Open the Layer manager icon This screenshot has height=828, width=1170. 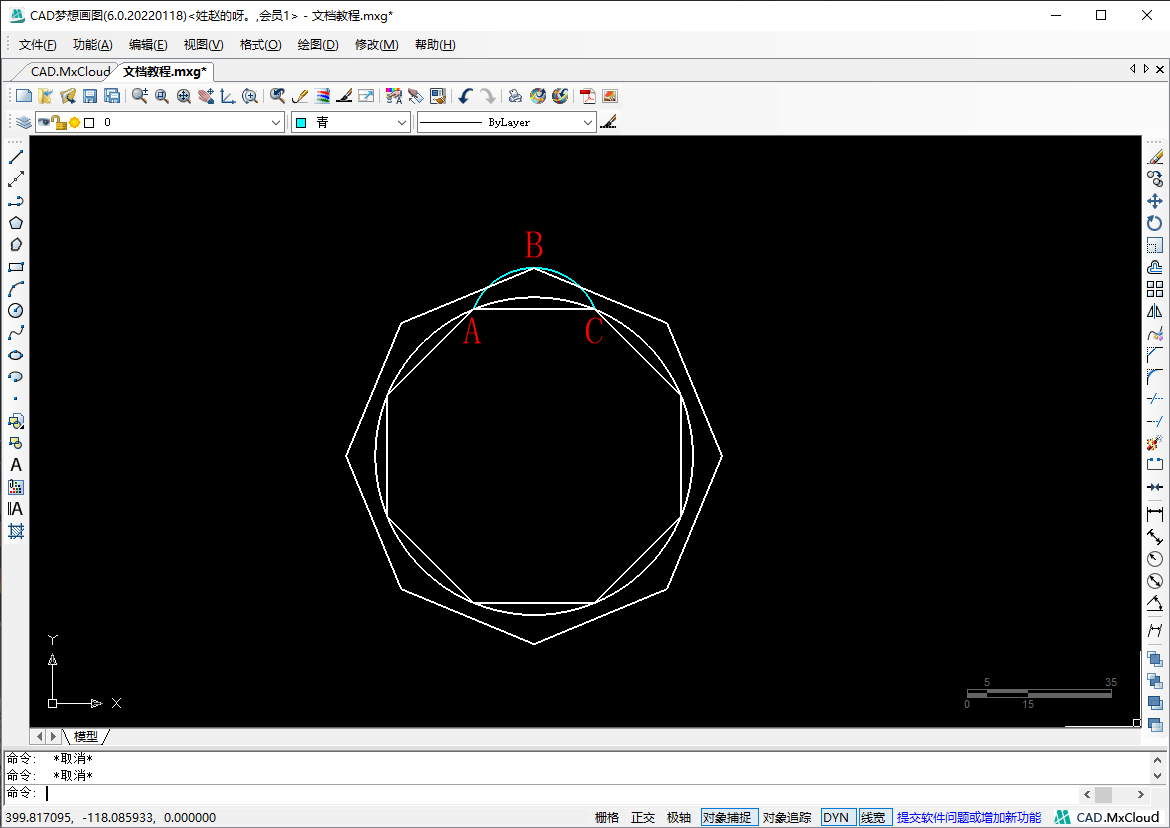[x=24, y=122]
